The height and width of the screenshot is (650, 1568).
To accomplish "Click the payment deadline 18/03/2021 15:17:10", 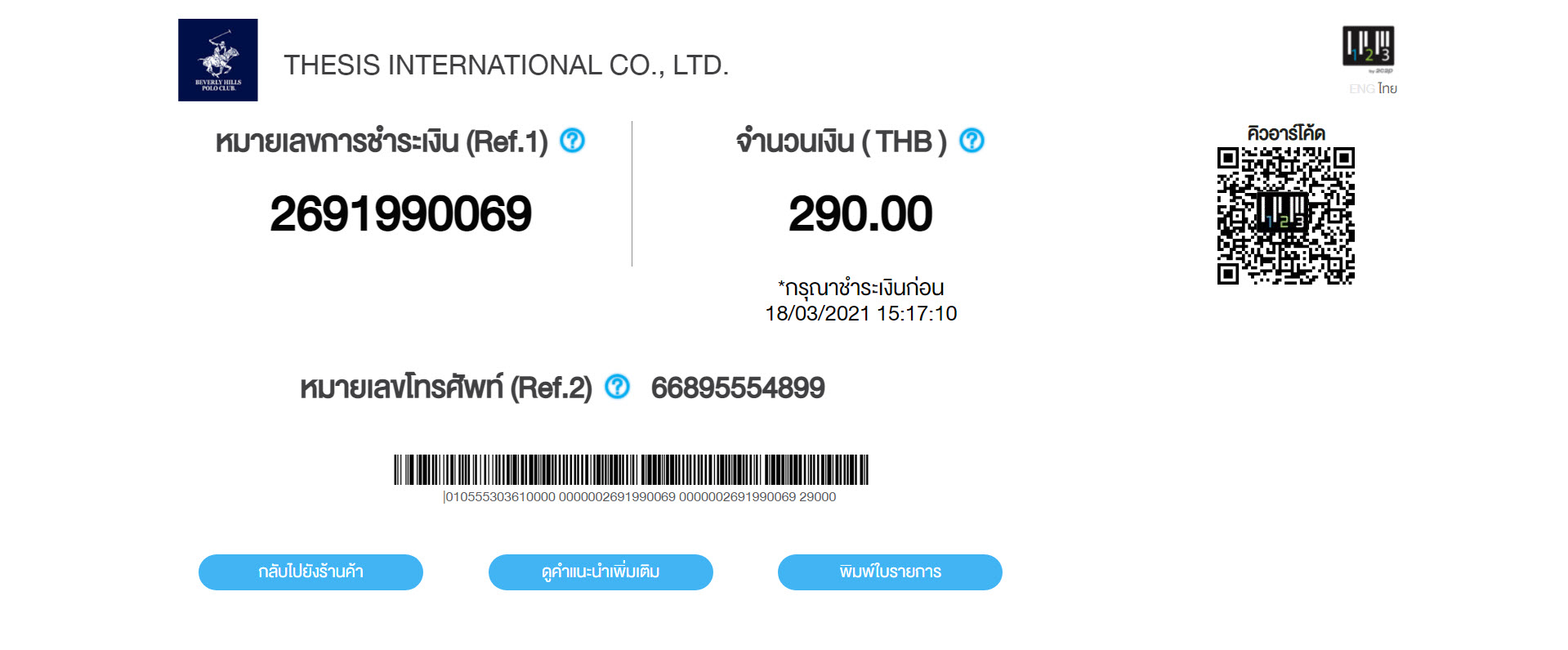I will click(860, 313).
